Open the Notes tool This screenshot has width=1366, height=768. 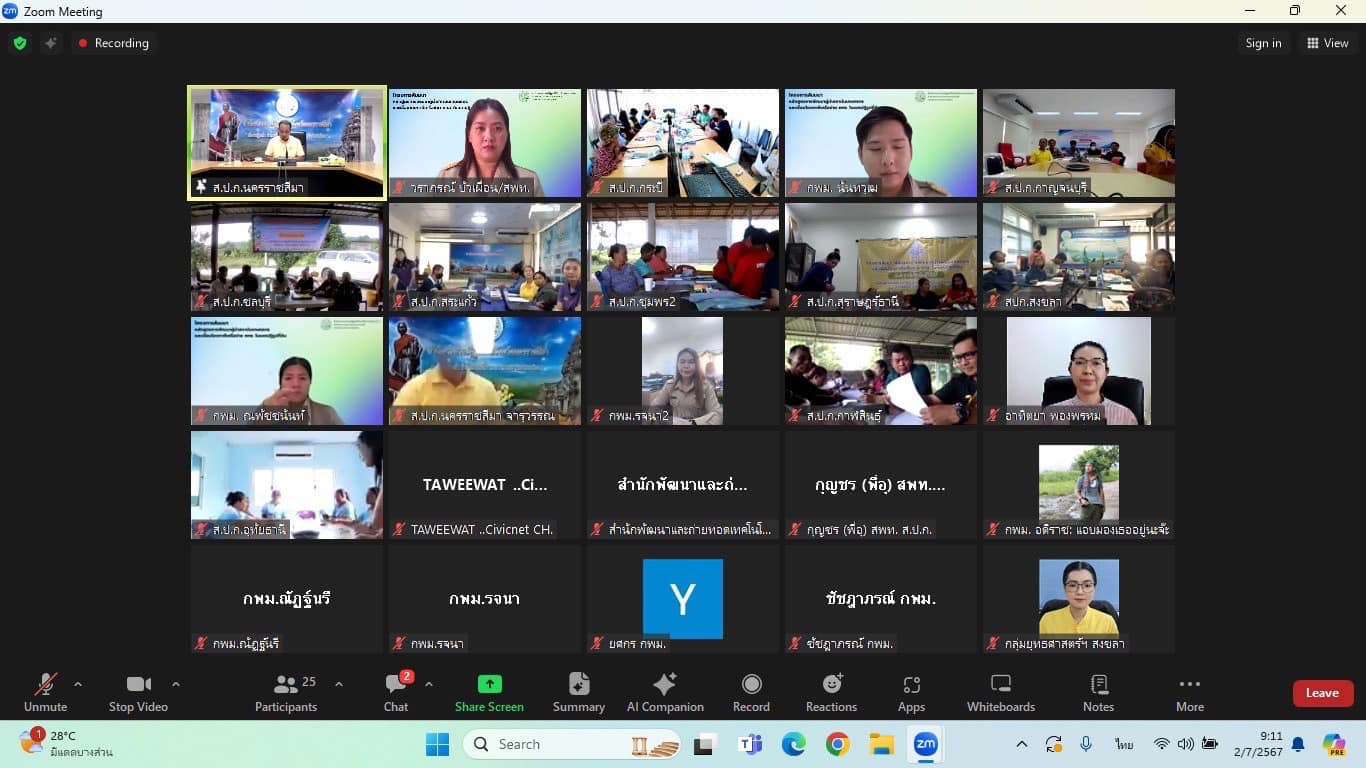pos(1098,693)
